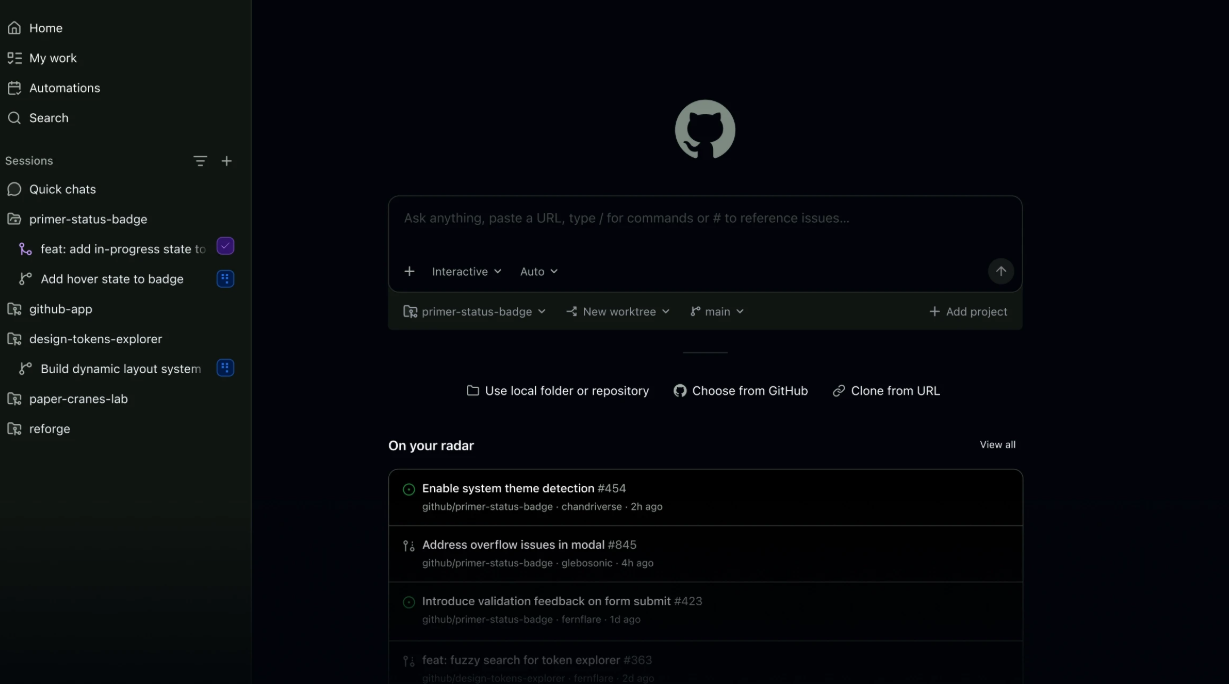The width and height of the screenshot is (1229, 684).
Task: Click the design-tokens-explorer folder icon
Action: coord(14,339)
